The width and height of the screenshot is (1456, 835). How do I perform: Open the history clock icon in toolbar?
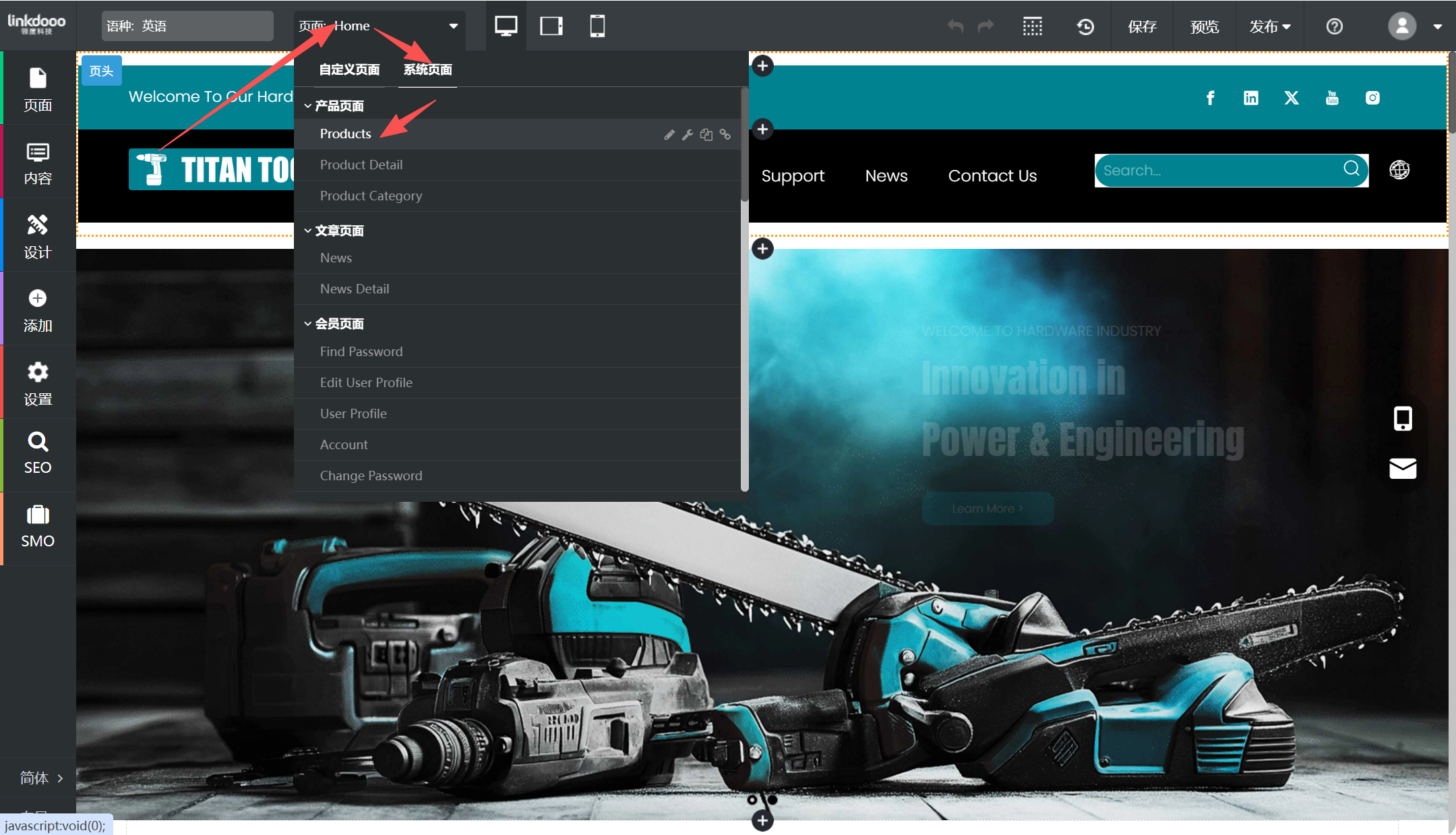pyautogui.click(x=1085, y=26)
